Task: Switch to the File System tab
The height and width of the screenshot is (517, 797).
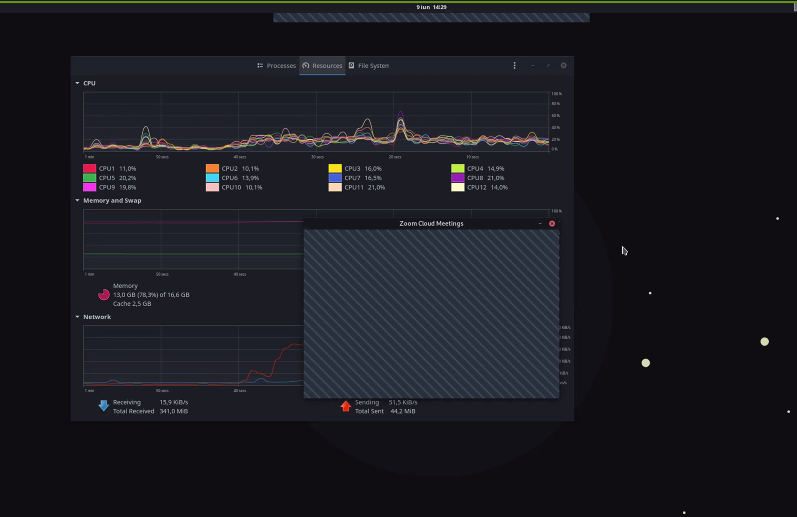Action: [369, 66]
